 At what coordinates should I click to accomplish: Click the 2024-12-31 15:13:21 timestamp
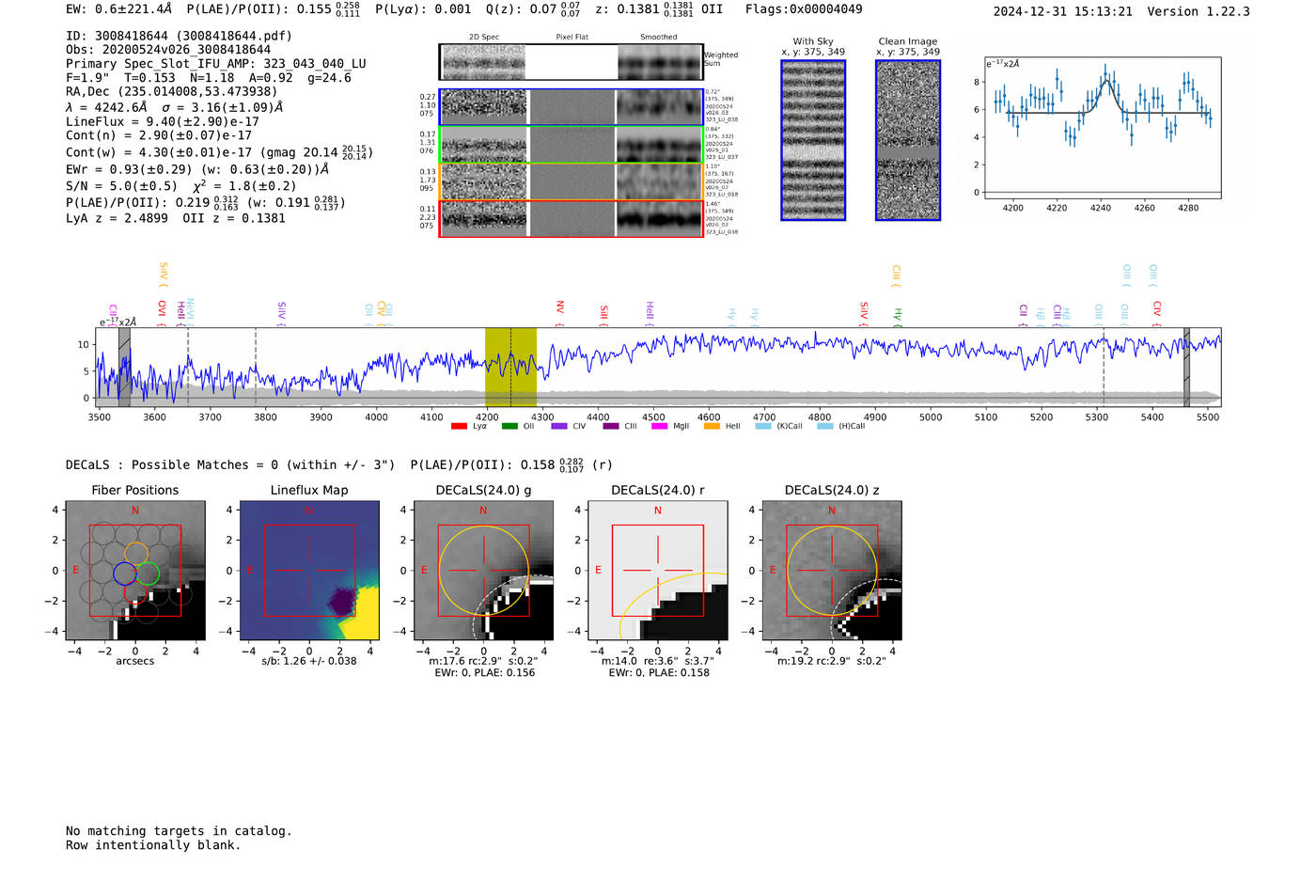(x=1063, y=11)
